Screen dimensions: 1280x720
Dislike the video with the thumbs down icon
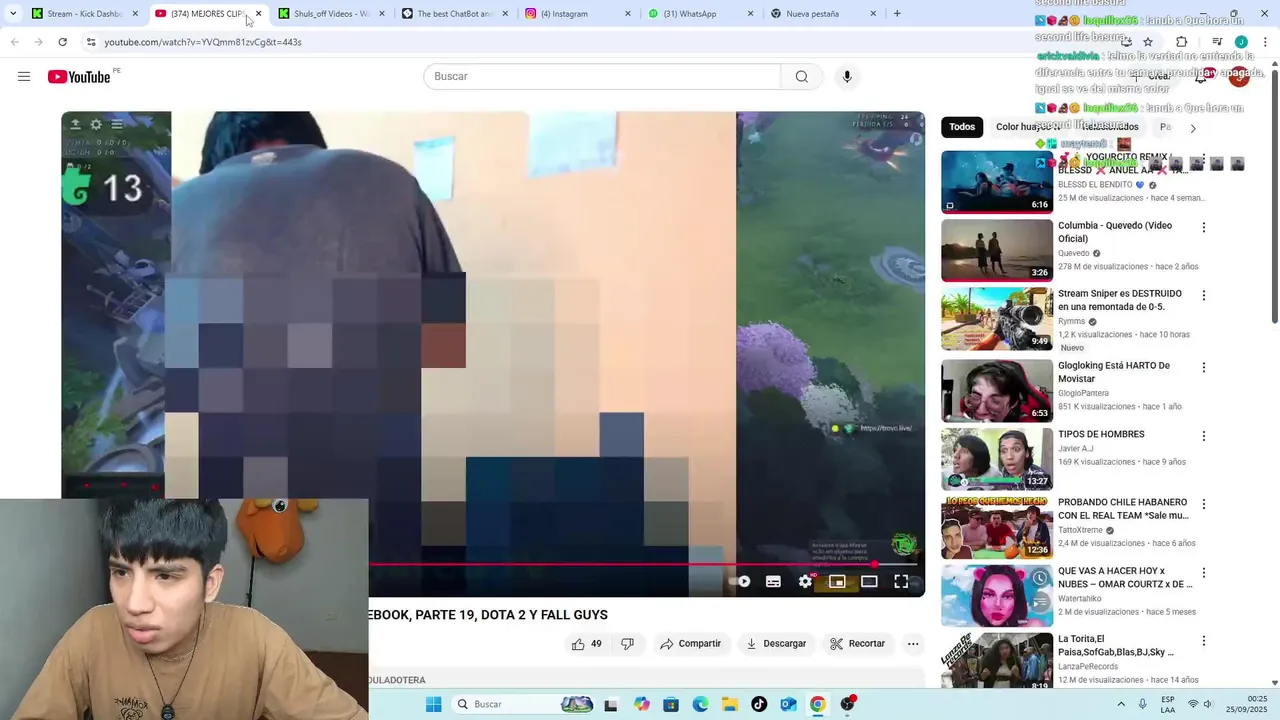(628, 644)
